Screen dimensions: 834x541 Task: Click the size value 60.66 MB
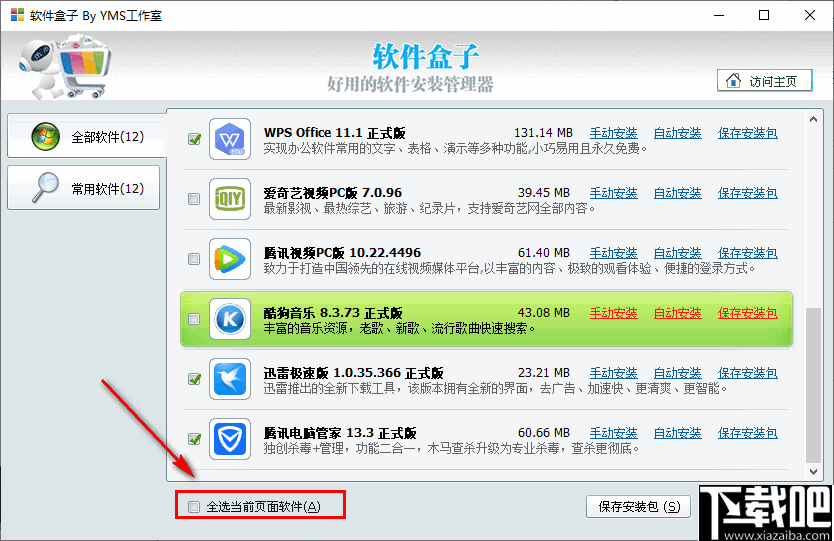point(544,434)
